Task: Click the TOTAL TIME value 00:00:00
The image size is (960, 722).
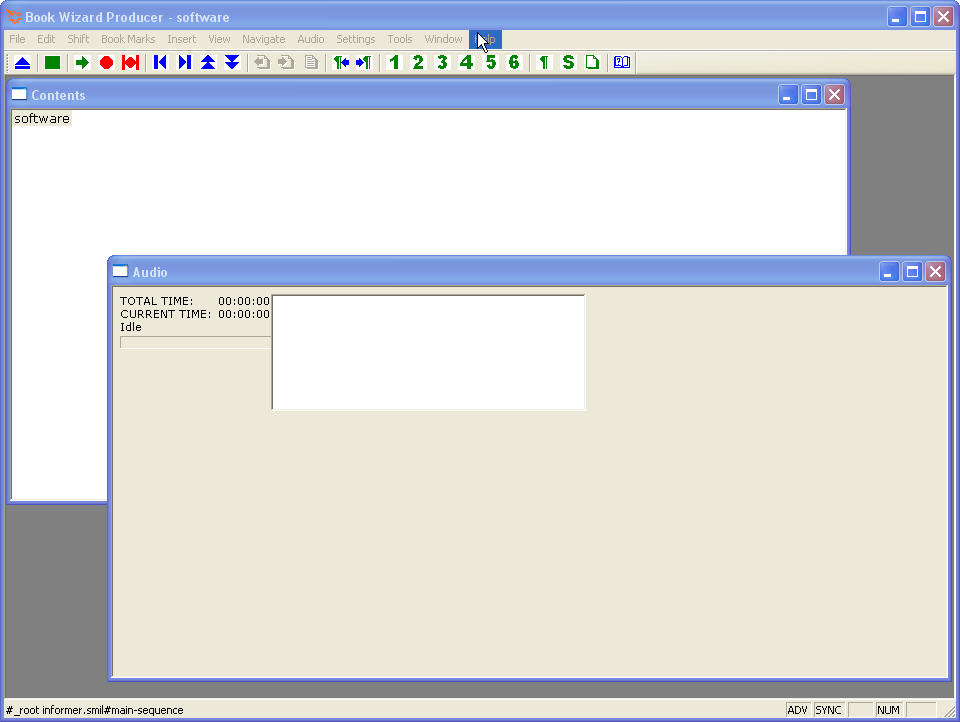Action: pos(244,301)
